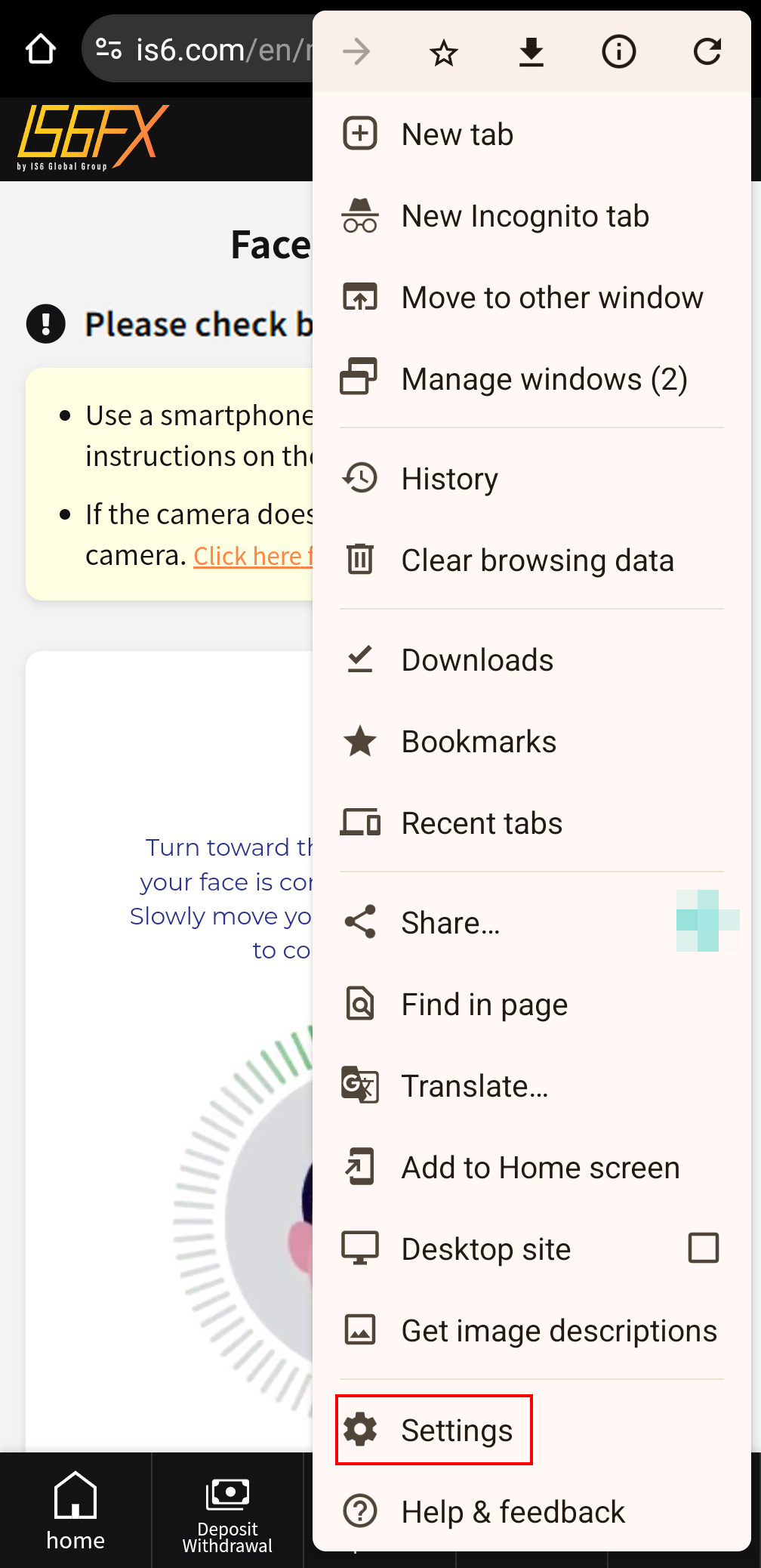Choose Find in page
The width and height of the screenshot is (761, 1568).
click(531, 1005)
